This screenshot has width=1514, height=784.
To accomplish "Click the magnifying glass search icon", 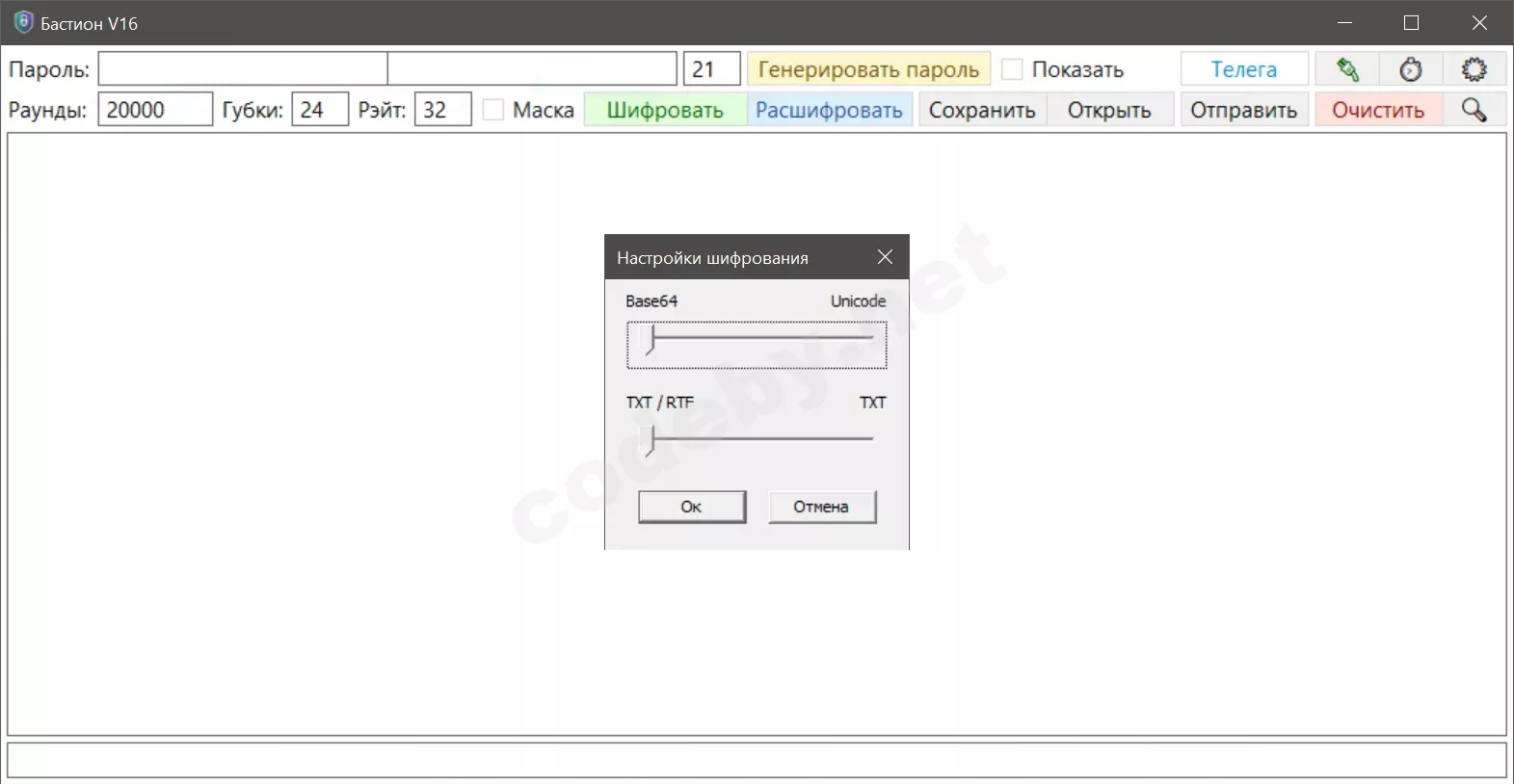I will [x=1474, y=110].
